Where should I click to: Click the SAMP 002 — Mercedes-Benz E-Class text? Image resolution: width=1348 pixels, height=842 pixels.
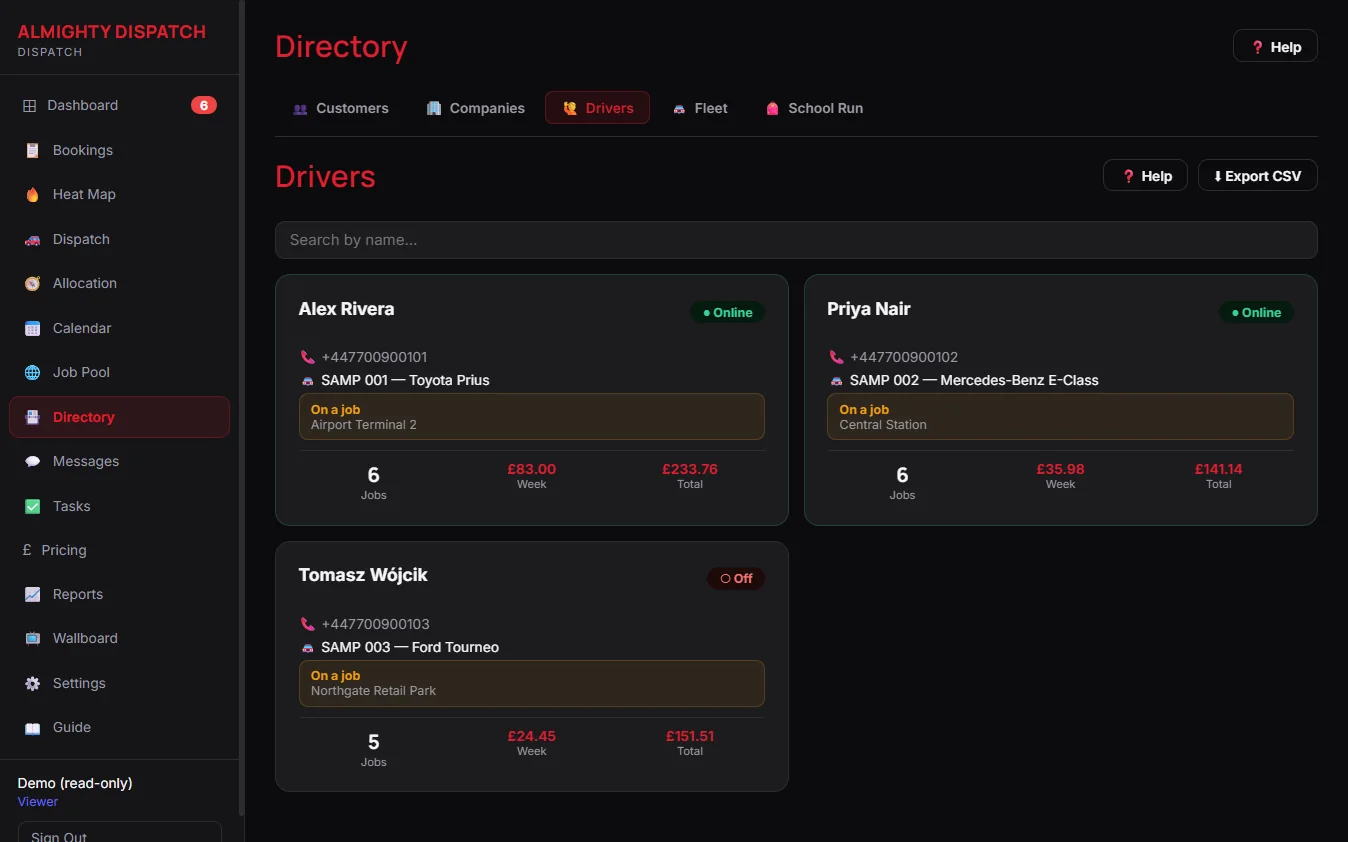[974, 380]
